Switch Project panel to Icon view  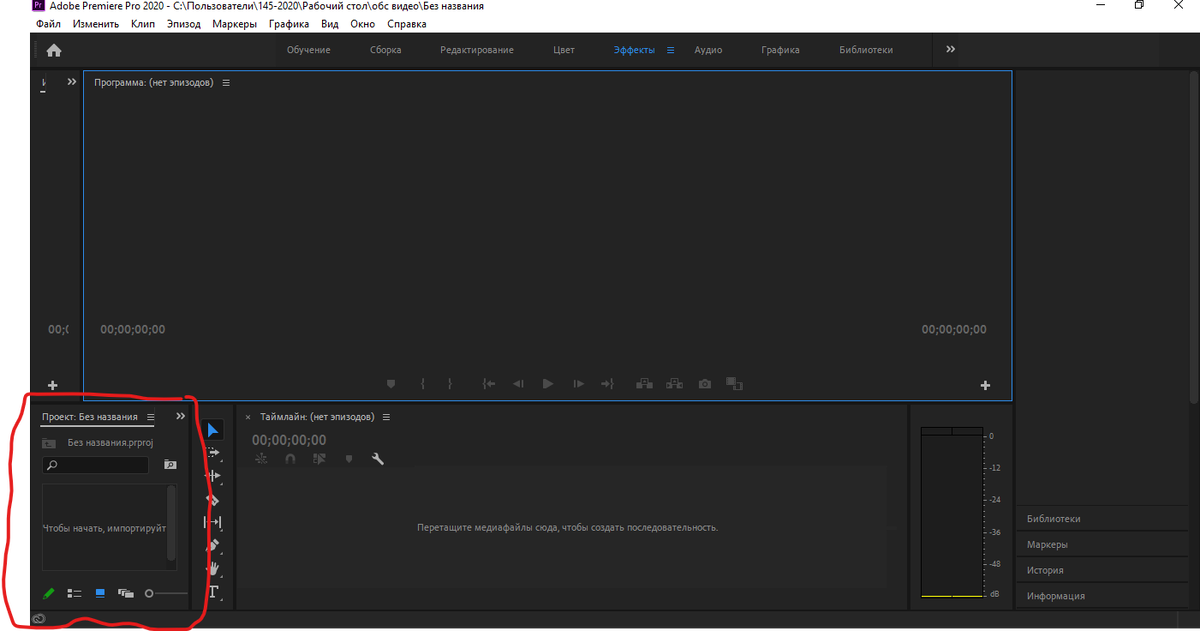[100, 593]
